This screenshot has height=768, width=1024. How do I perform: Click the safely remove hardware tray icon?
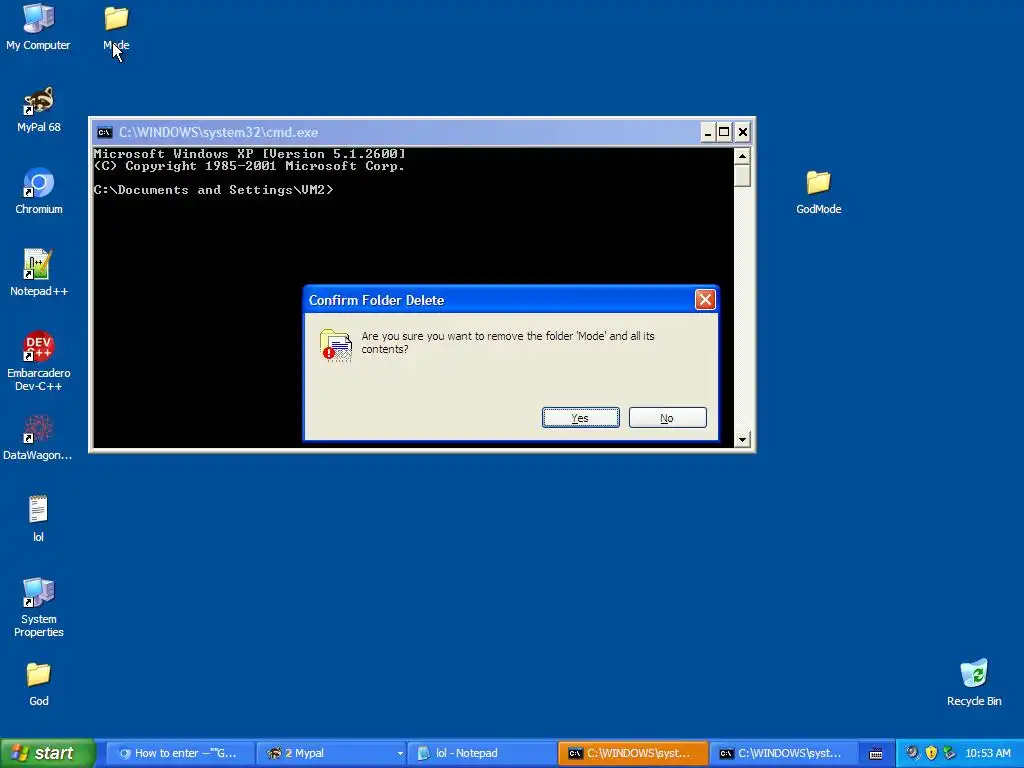[x=949, y=753]
